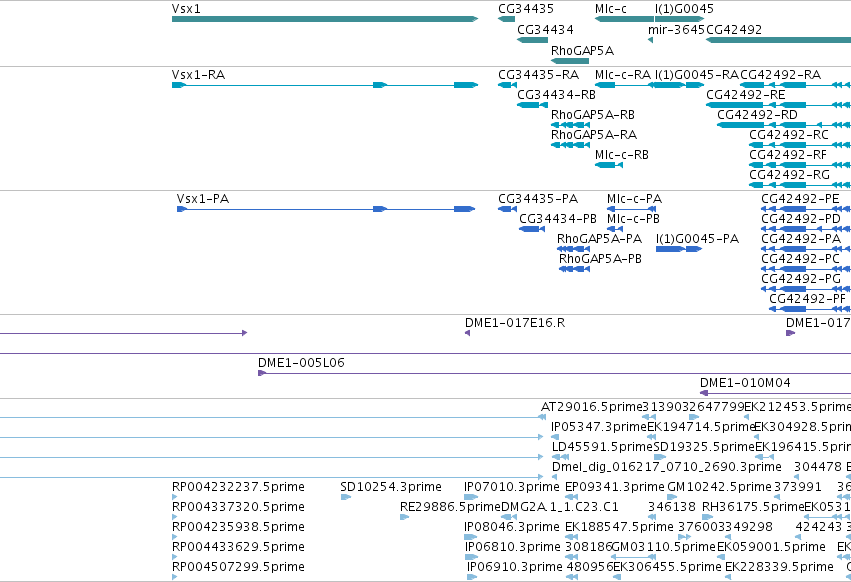Screen dimensions: 851x582
Task: Click the EP09341.3prime EST
Action: click(571, 497)
